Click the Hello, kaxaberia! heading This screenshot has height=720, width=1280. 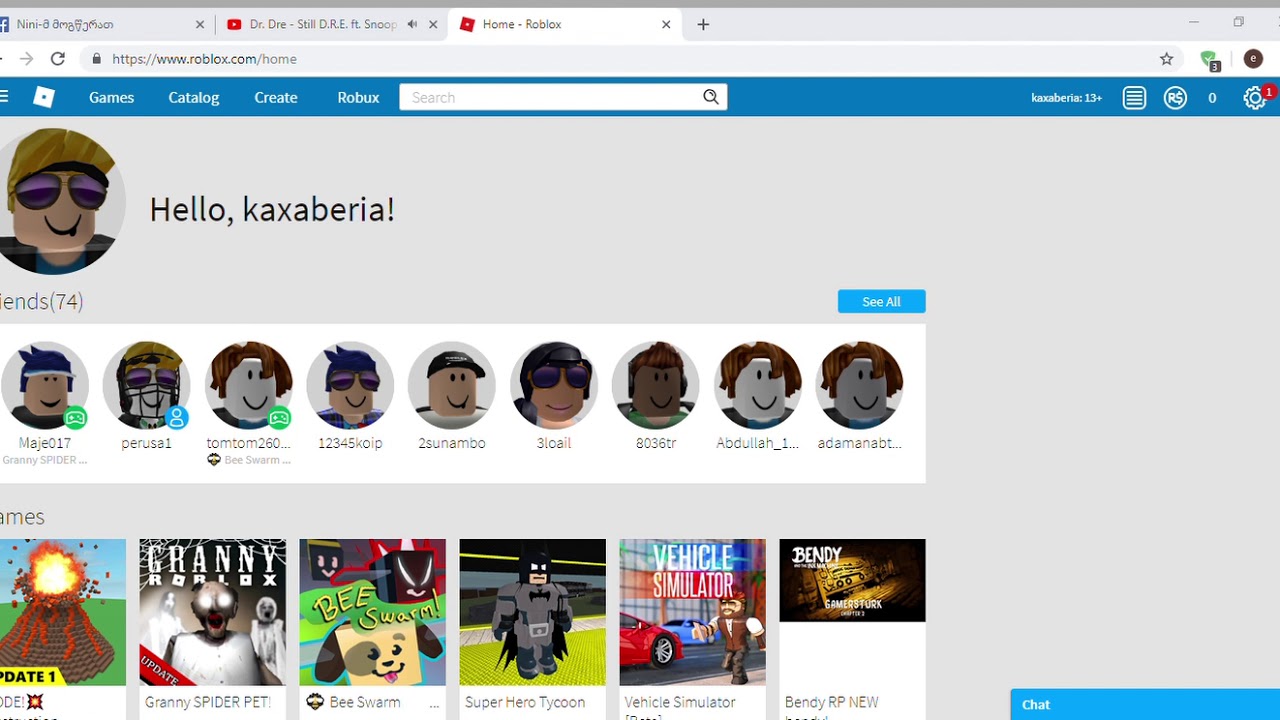click(x=272, y=209)
